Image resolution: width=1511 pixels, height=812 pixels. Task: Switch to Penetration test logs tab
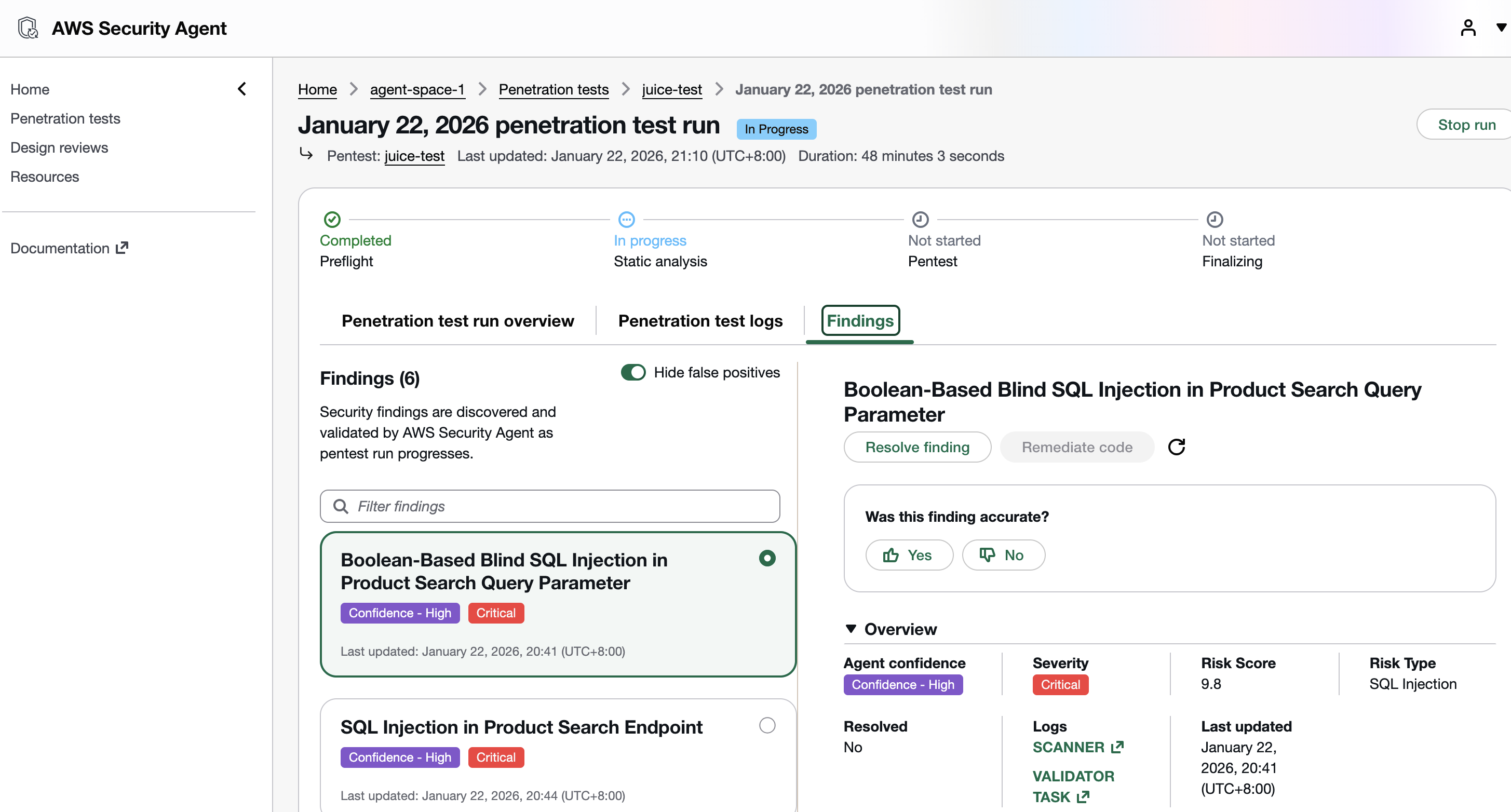700,321
